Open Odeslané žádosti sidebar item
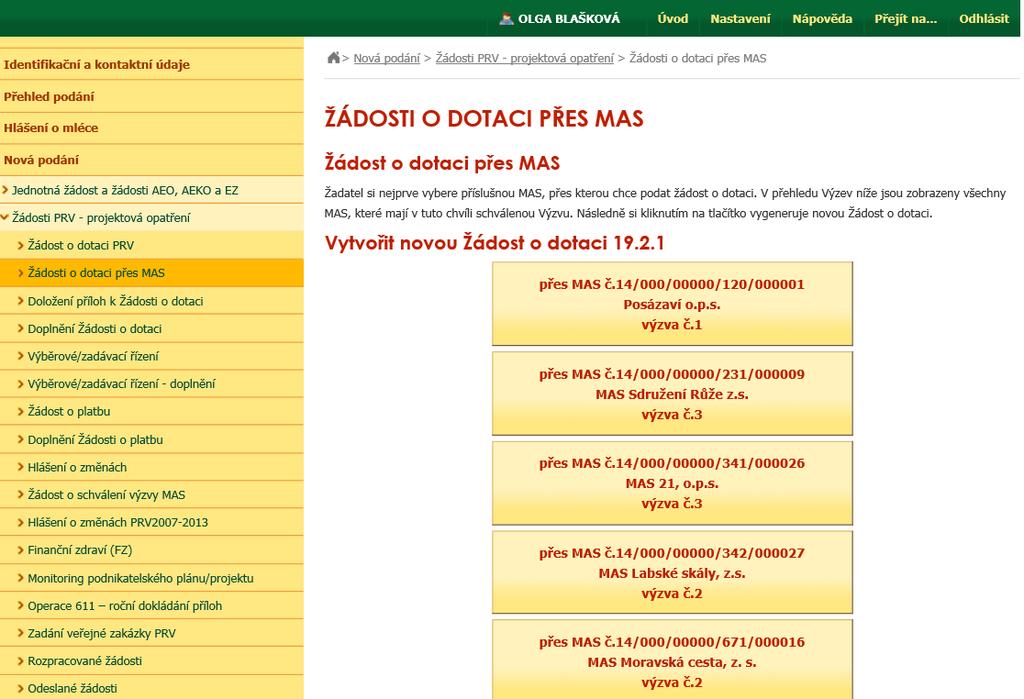1024x699 pixels. (x=152, y=688)
